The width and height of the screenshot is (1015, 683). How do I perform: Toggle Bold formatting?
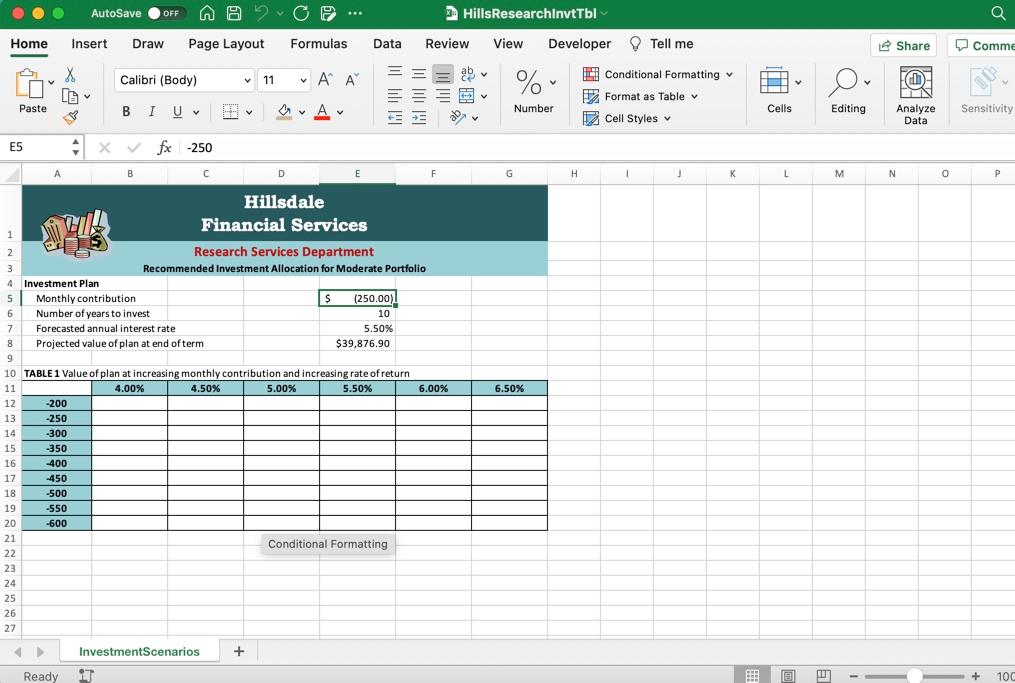tap(126, 112)
